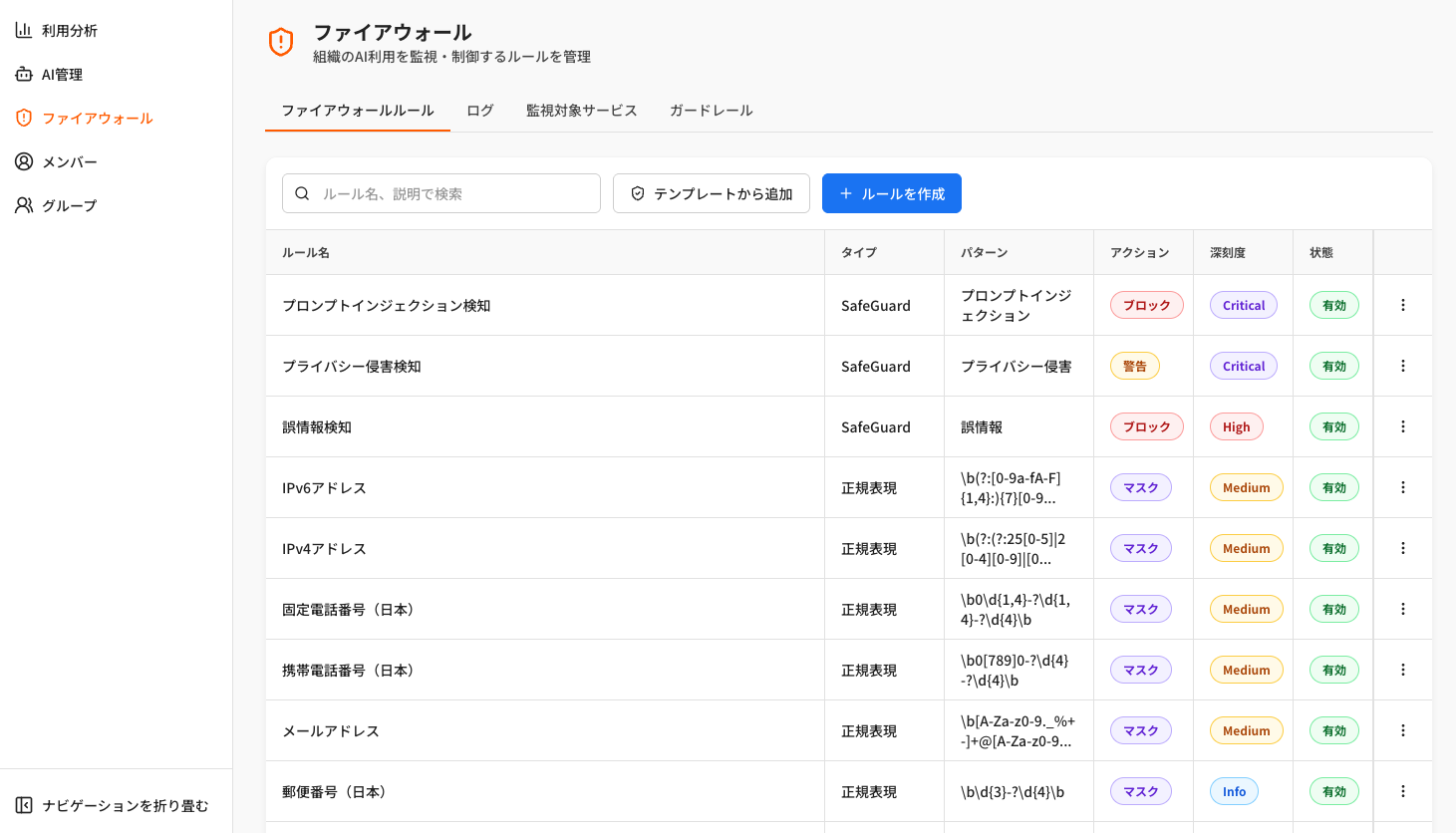The height and width of the screenshot is (833, 1456).
Task: Switch to ファイアウォールルール tab
Action: (358, 111)
